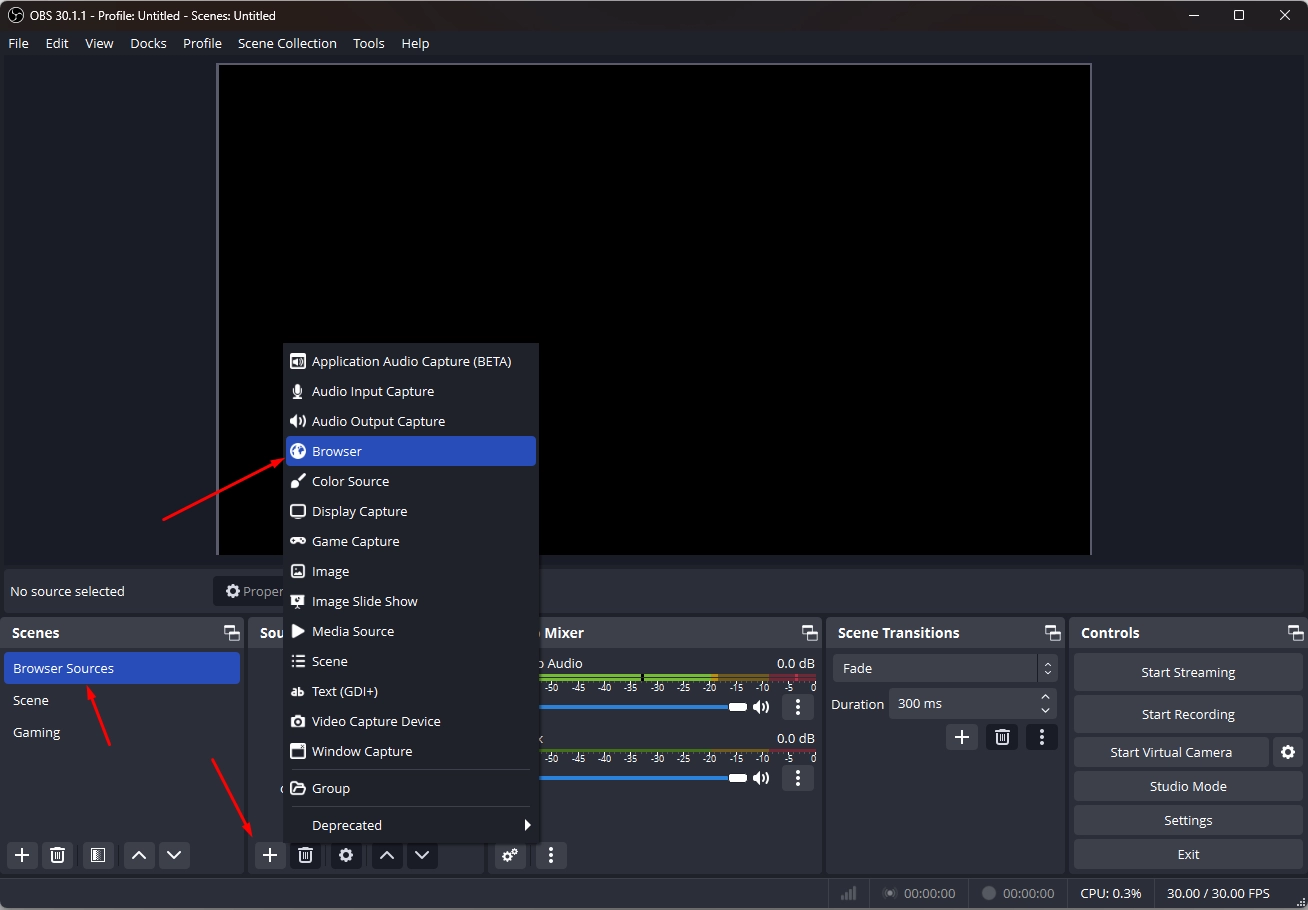Add a Text (GDI+) source
The width and height of the screenshot is (1308, 910).
point(411,691)
